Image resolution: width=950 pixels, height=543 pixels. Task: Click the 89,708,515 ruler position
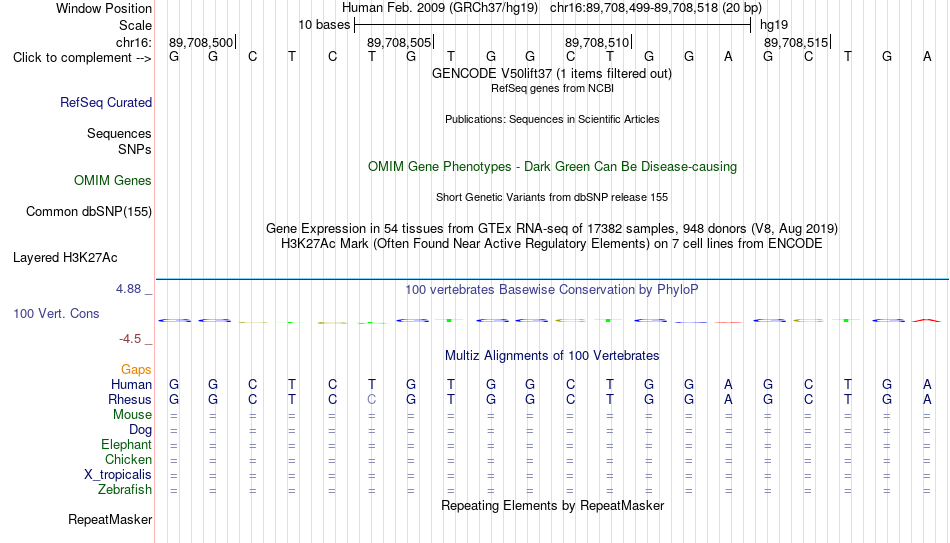click(796, 42)
